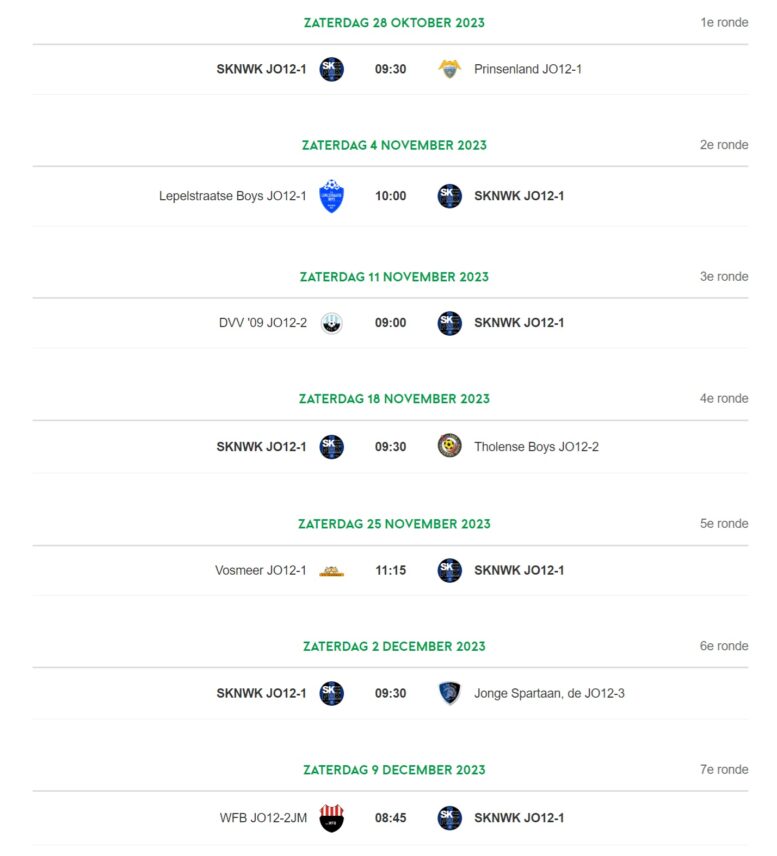Click the 08:45 kickoff time
Image resolution: width=777 pixels, height=856 pixels.
click(390, 818)
